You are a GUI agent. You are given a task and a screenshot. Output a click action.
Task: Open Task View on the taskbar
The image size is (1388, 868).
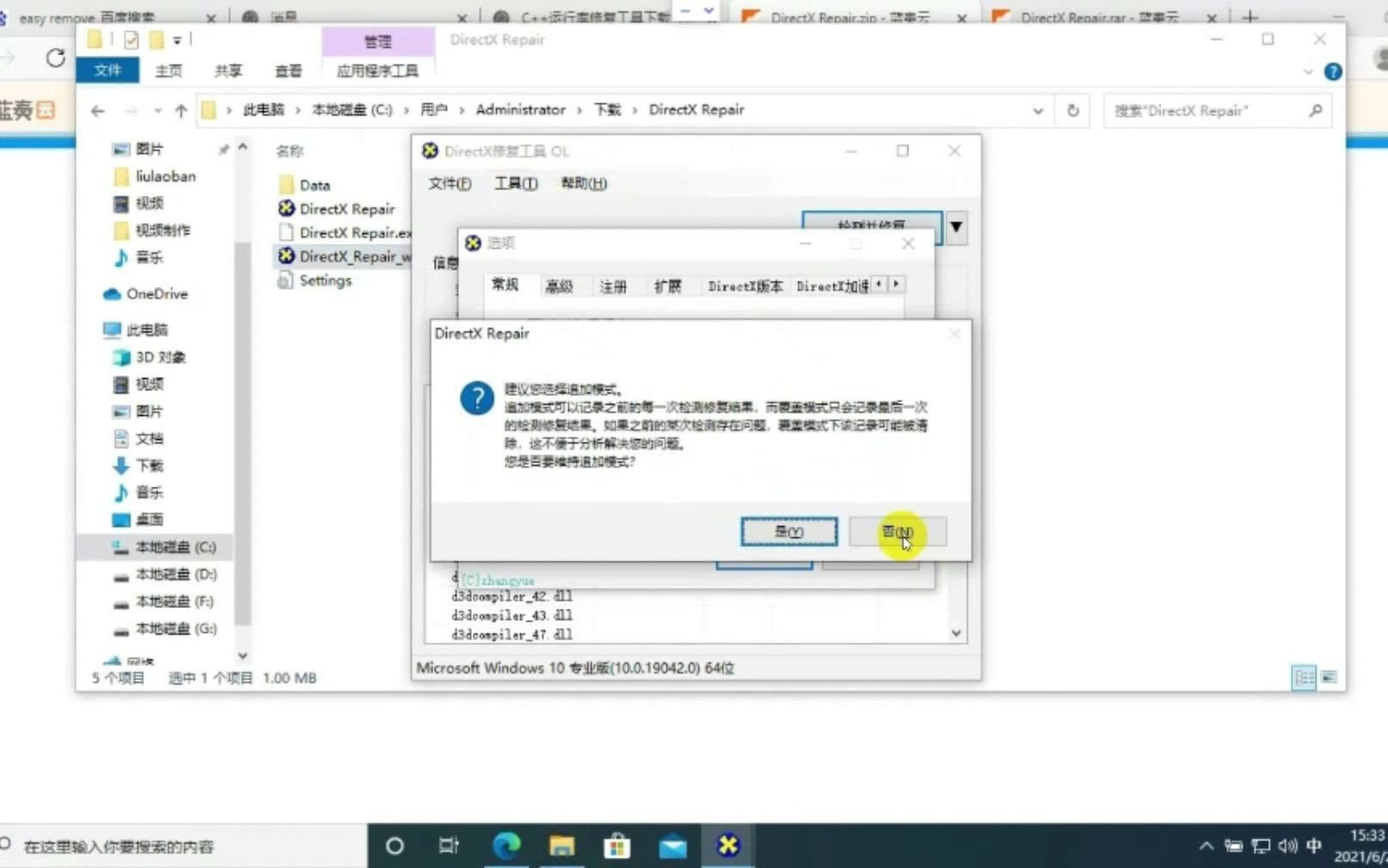(x=449, y=846)
